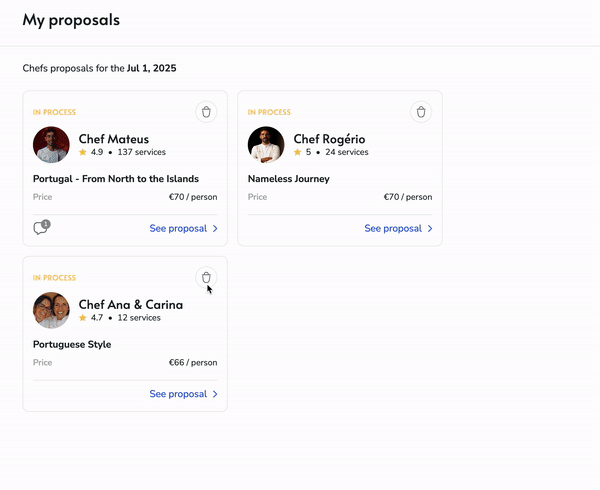
Task: Select Chef Ana & Carina profile photo
Action: [51, 310]
